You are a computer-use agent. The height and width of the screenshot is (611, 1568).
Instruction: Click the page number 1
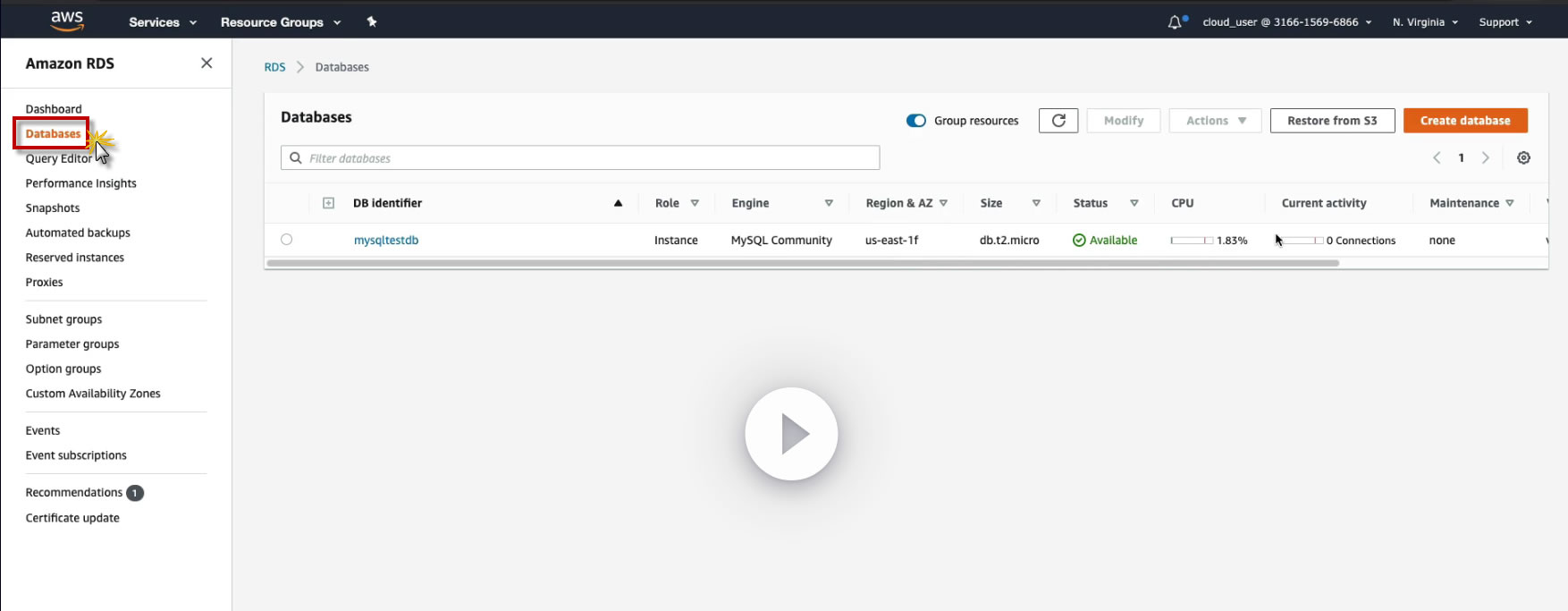pos(1462,157)
